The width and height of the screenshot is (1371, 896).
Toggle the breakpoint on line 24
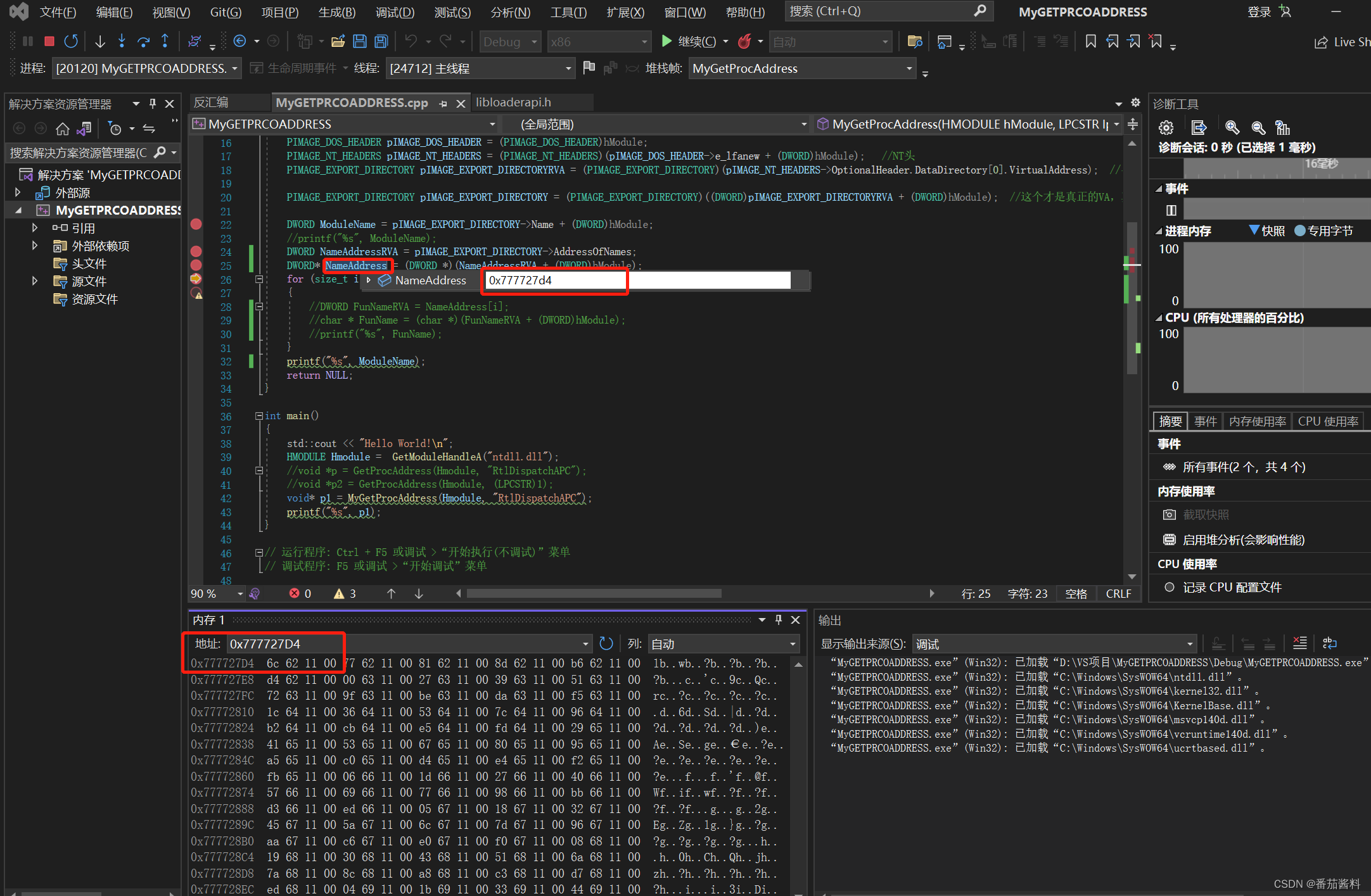pos(196,251)
